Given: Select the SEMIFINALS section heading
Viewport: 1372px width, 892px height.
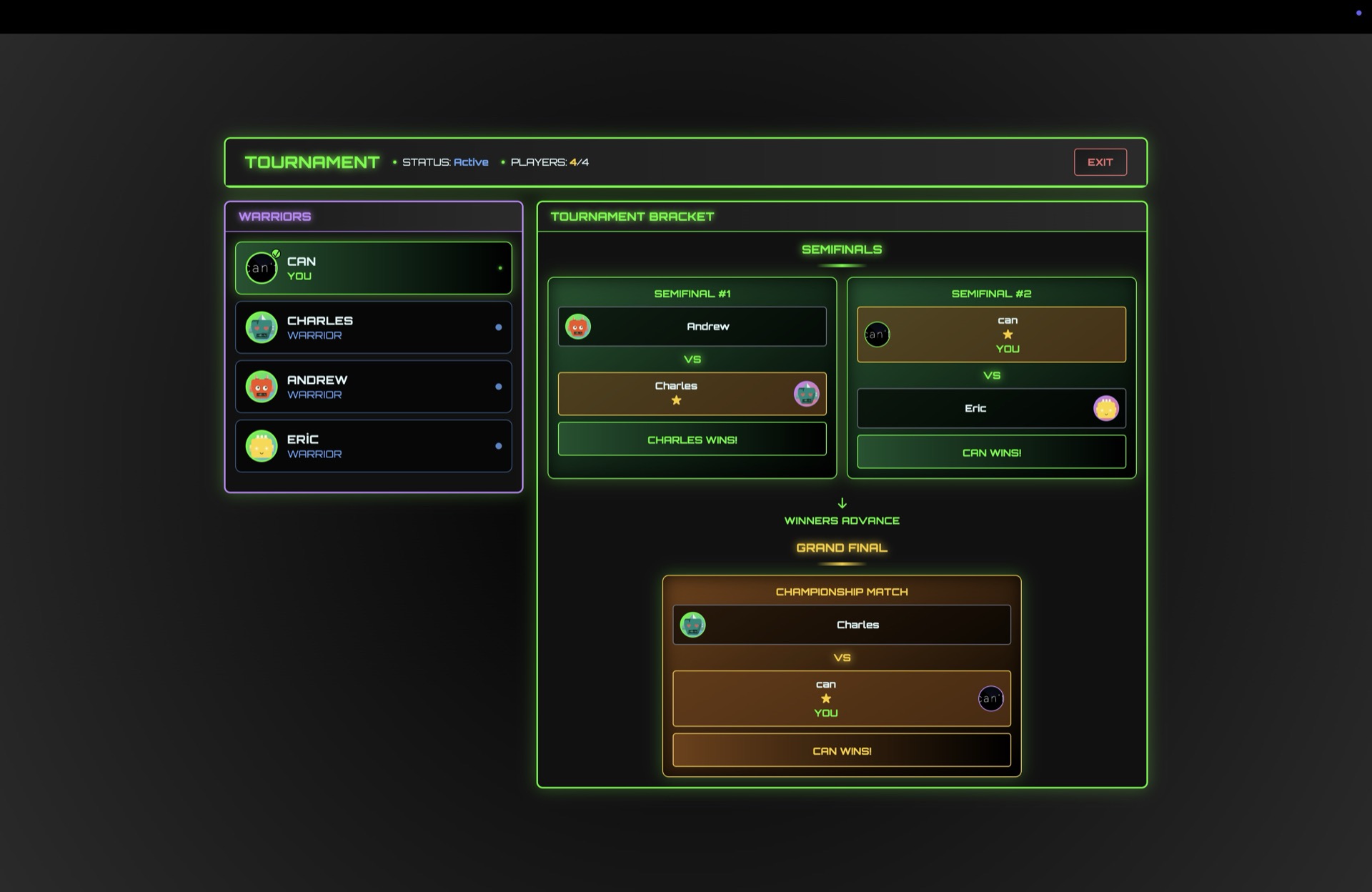Looking at the screenshot, I should 841,249.
